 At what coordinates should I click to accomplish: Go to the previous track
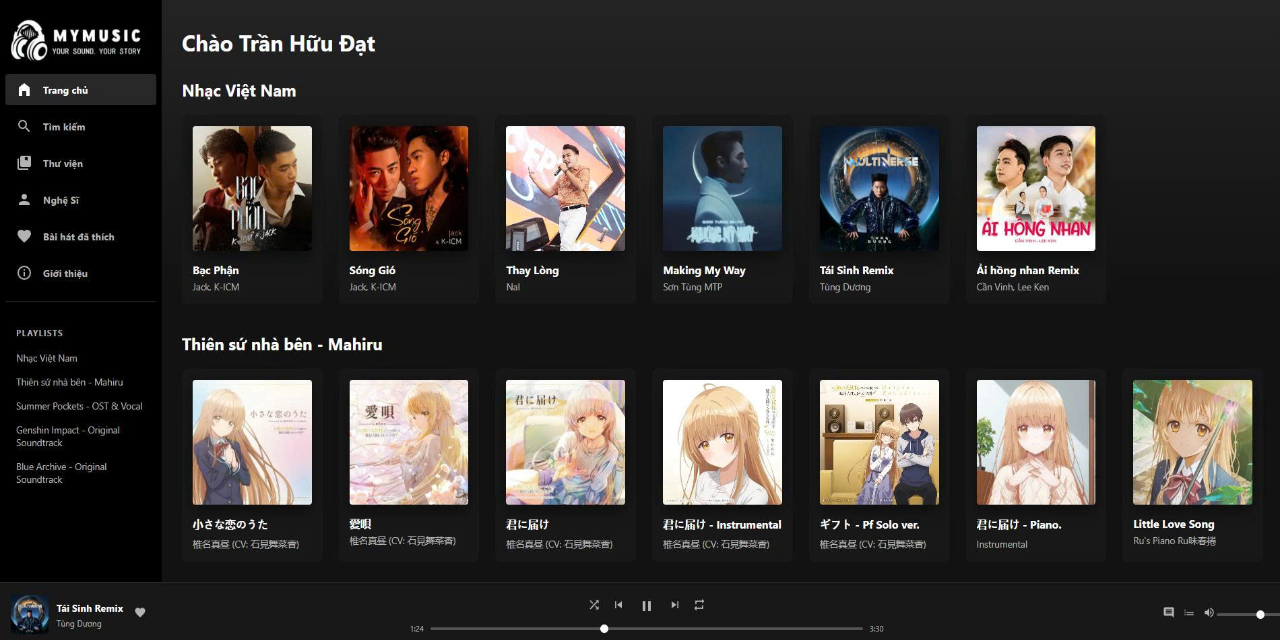coord(618,605)
